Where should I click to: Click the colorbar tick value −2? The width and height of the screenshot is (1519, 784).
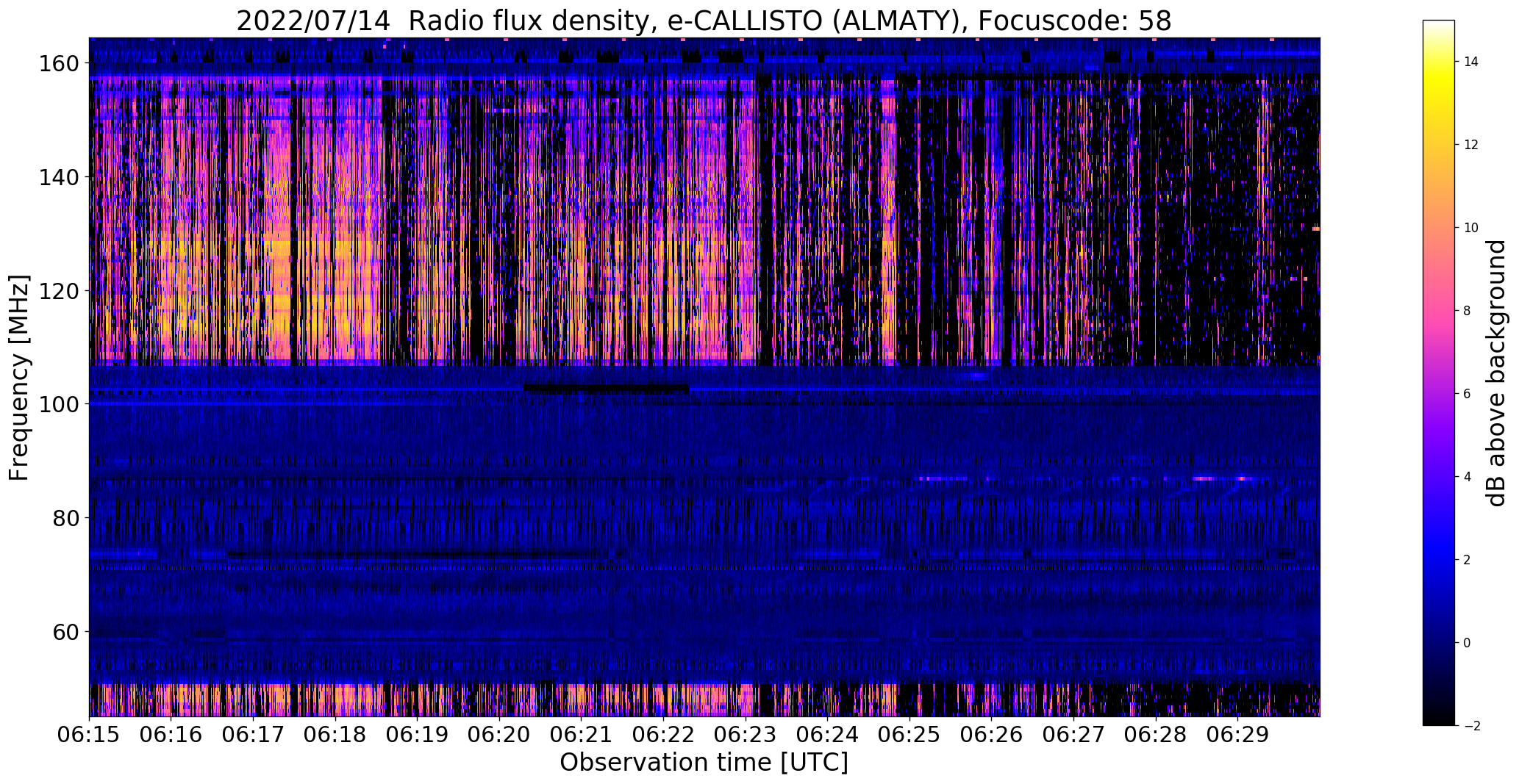1471,726
